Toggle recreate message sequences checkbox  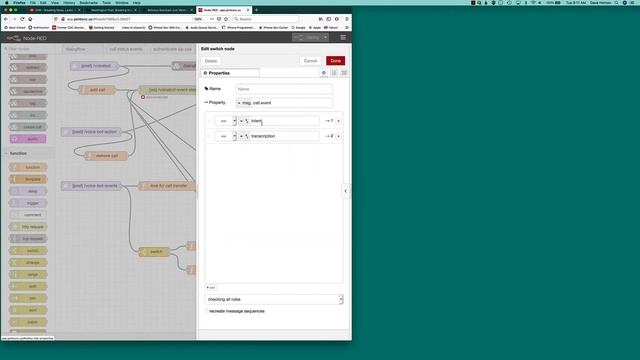click(x=207, y=311)
